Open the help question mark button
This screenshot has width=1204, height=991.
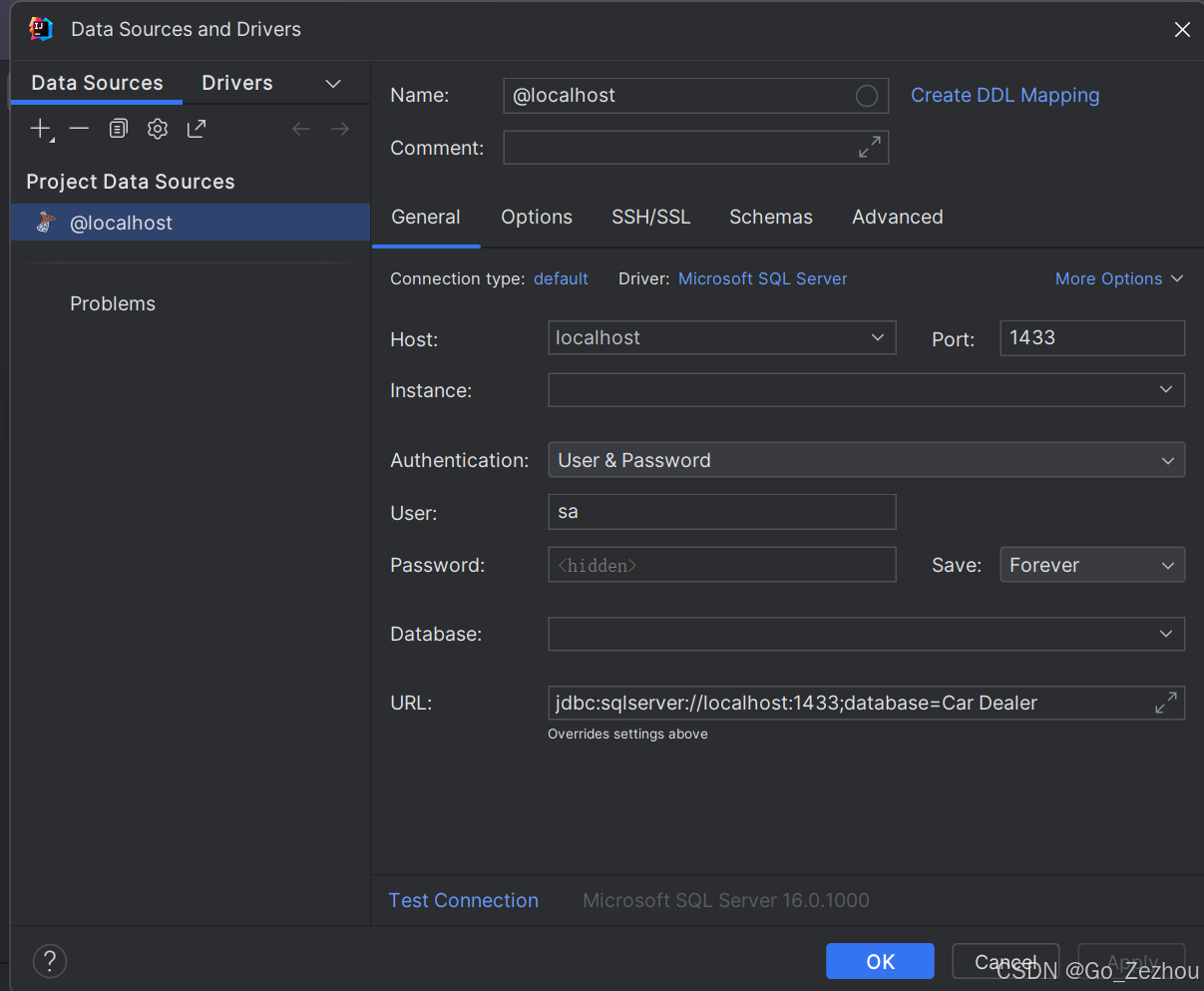tap(50, 961)
